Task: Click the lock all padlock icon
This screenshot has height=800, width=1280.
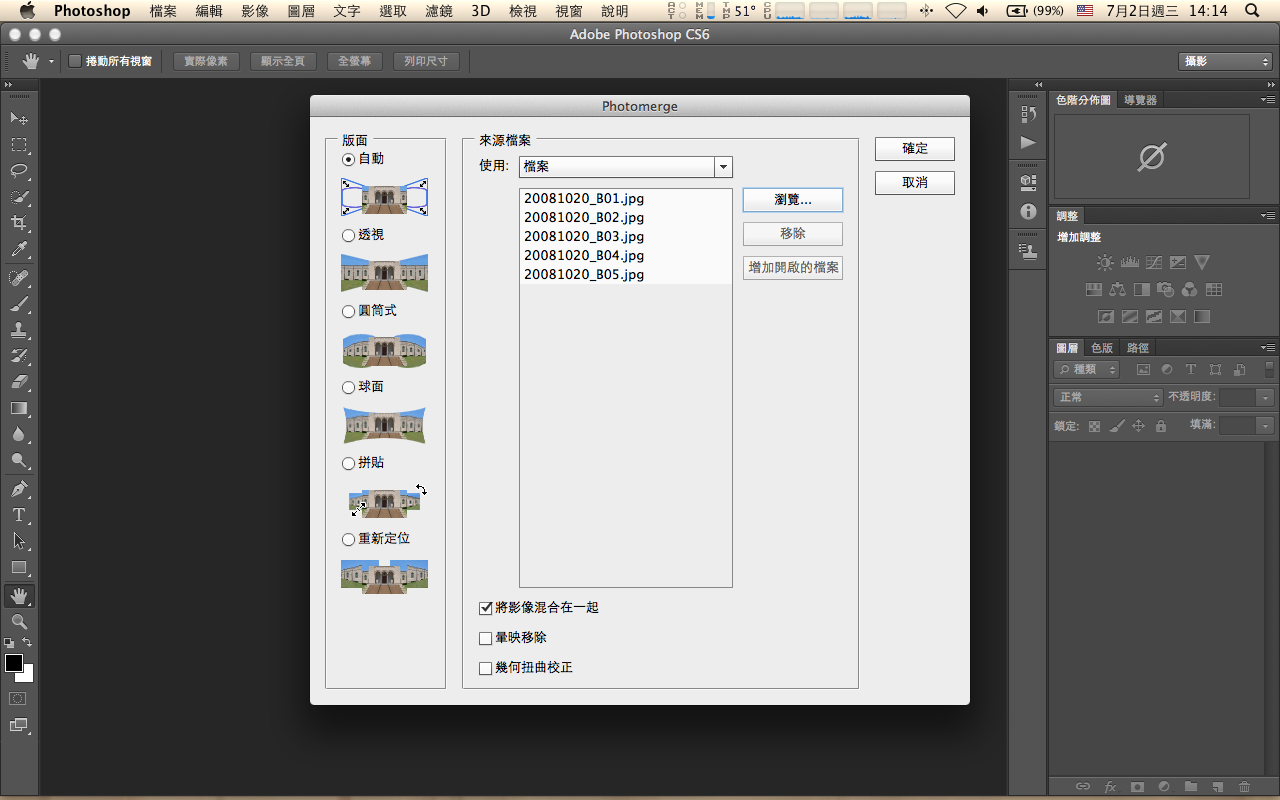Action: point(1160,426)
